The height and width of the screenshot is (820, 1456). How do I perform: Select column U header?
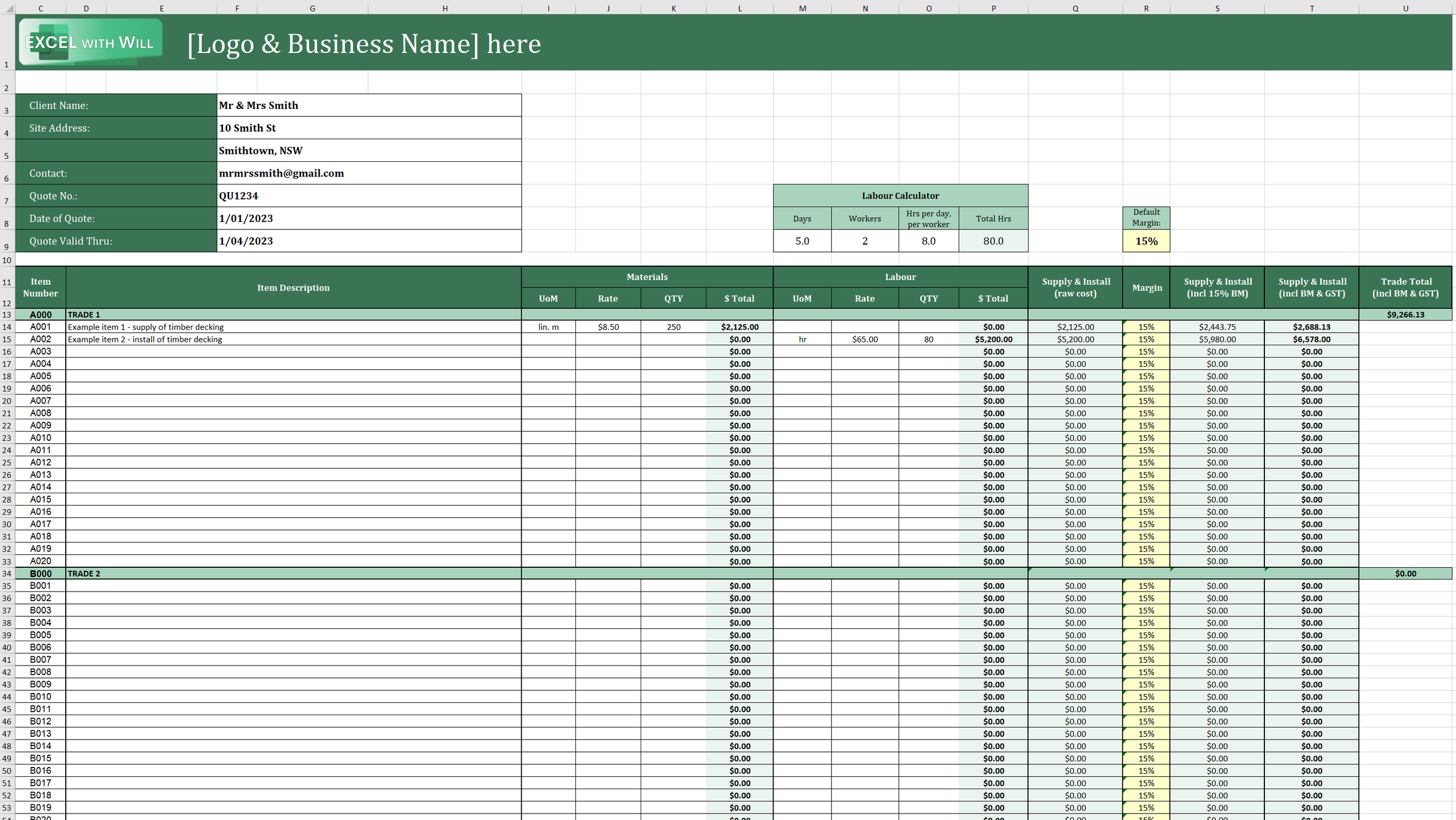tap(1405, 8)
